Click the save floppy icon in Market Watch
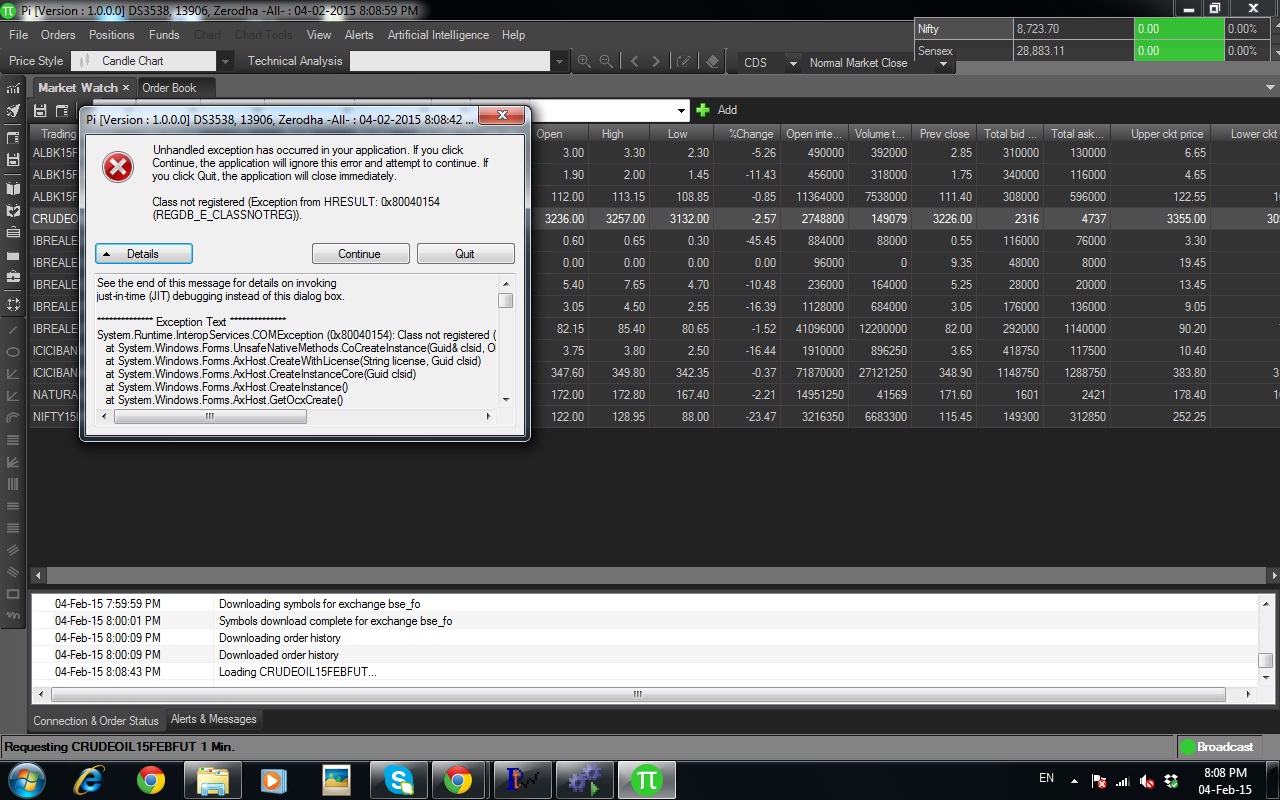This screenshot has width=1280, height=800. point(41,110)
